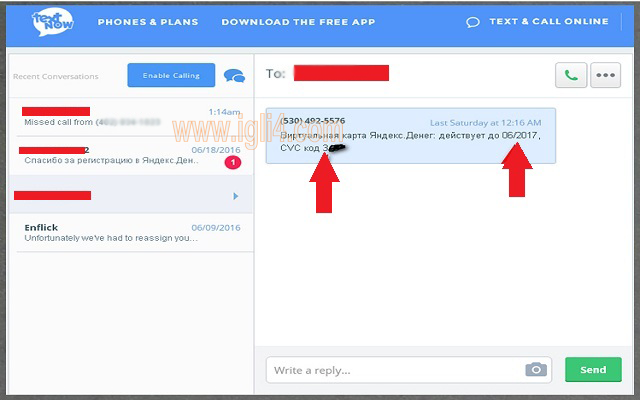Click the TextNow logo

pyautogui.click(x=53, y=22)
